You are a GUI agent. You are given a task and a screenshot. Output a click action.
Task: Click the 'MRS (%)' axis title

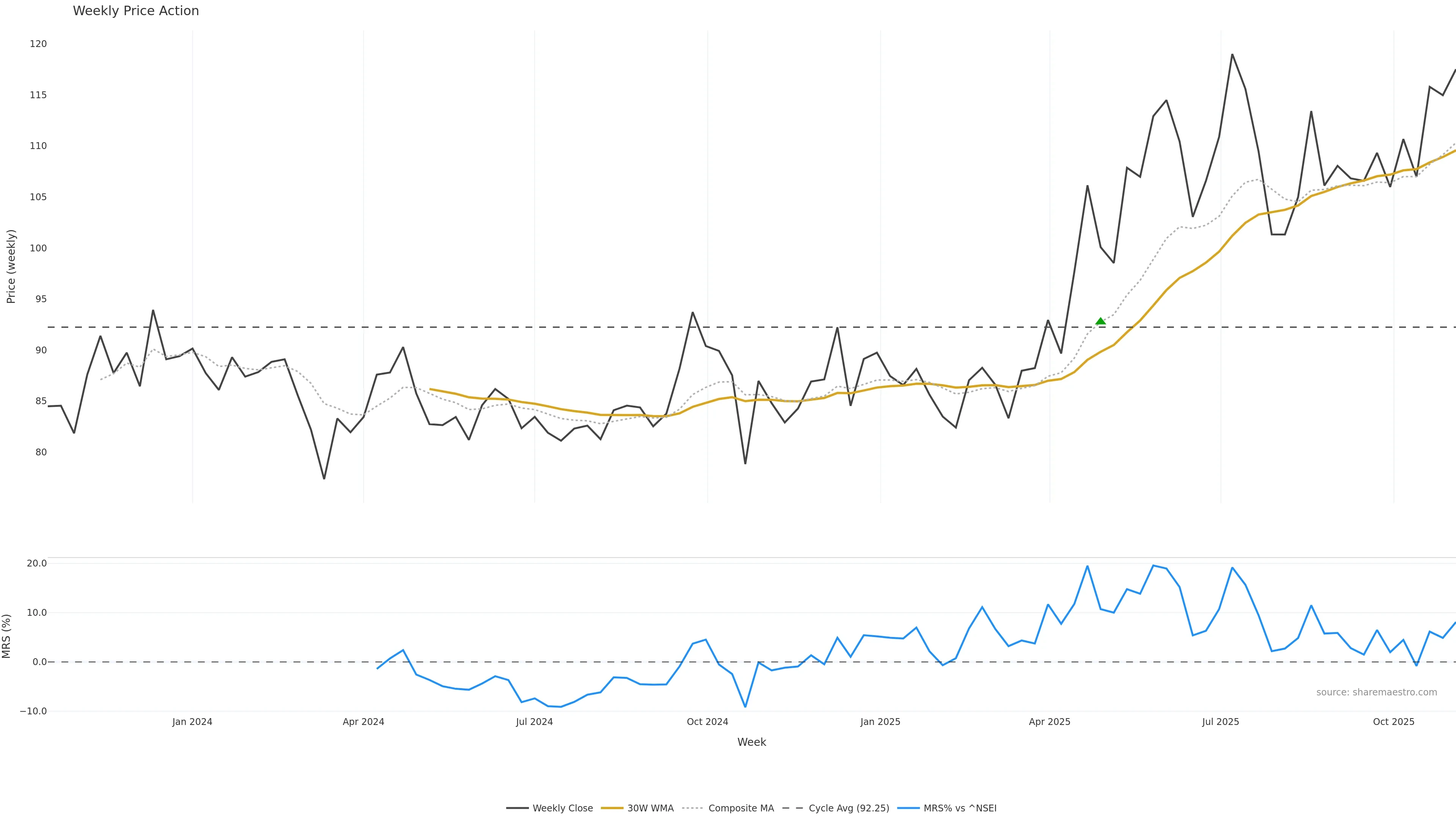(x=7, y=636)
